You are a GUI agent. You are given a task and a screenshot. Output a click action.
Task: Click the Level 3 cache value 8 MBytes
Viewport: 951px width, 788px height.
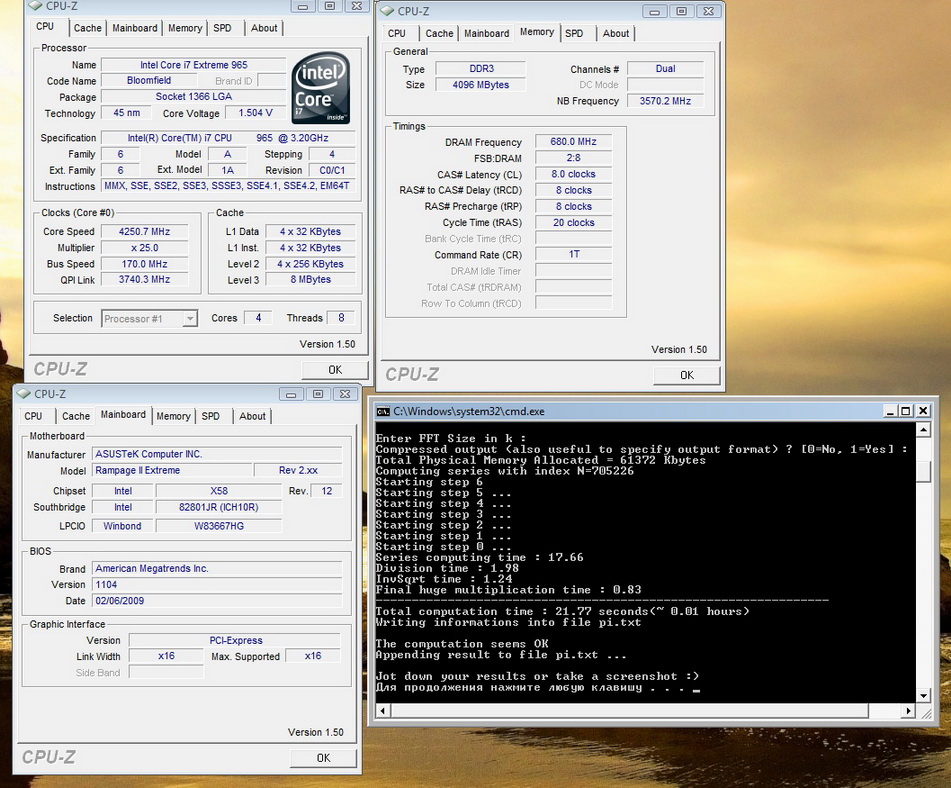[310, 279]
